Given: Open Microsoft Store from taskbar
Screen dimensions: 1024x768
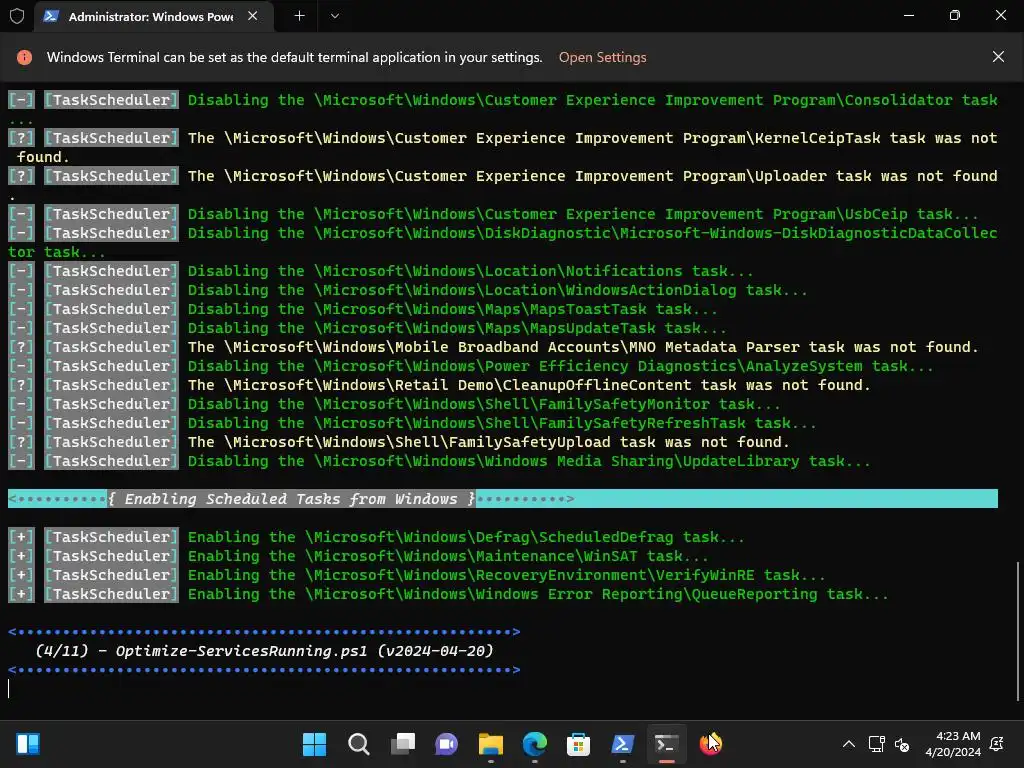Looking at the screenshot, I should click(x=578, y=744).
